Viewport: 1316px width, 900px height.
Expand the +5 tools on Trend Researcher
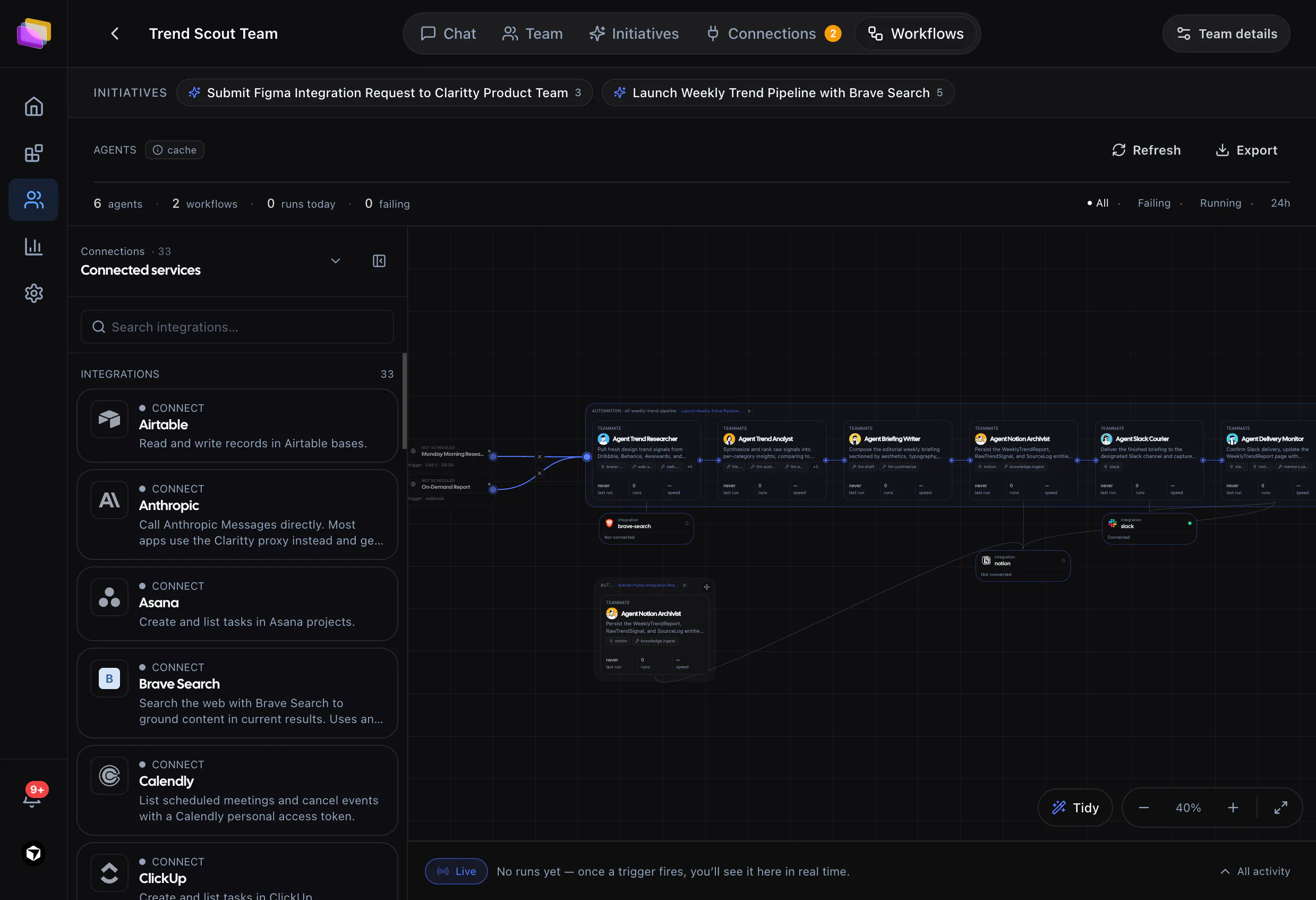point(689,466)
